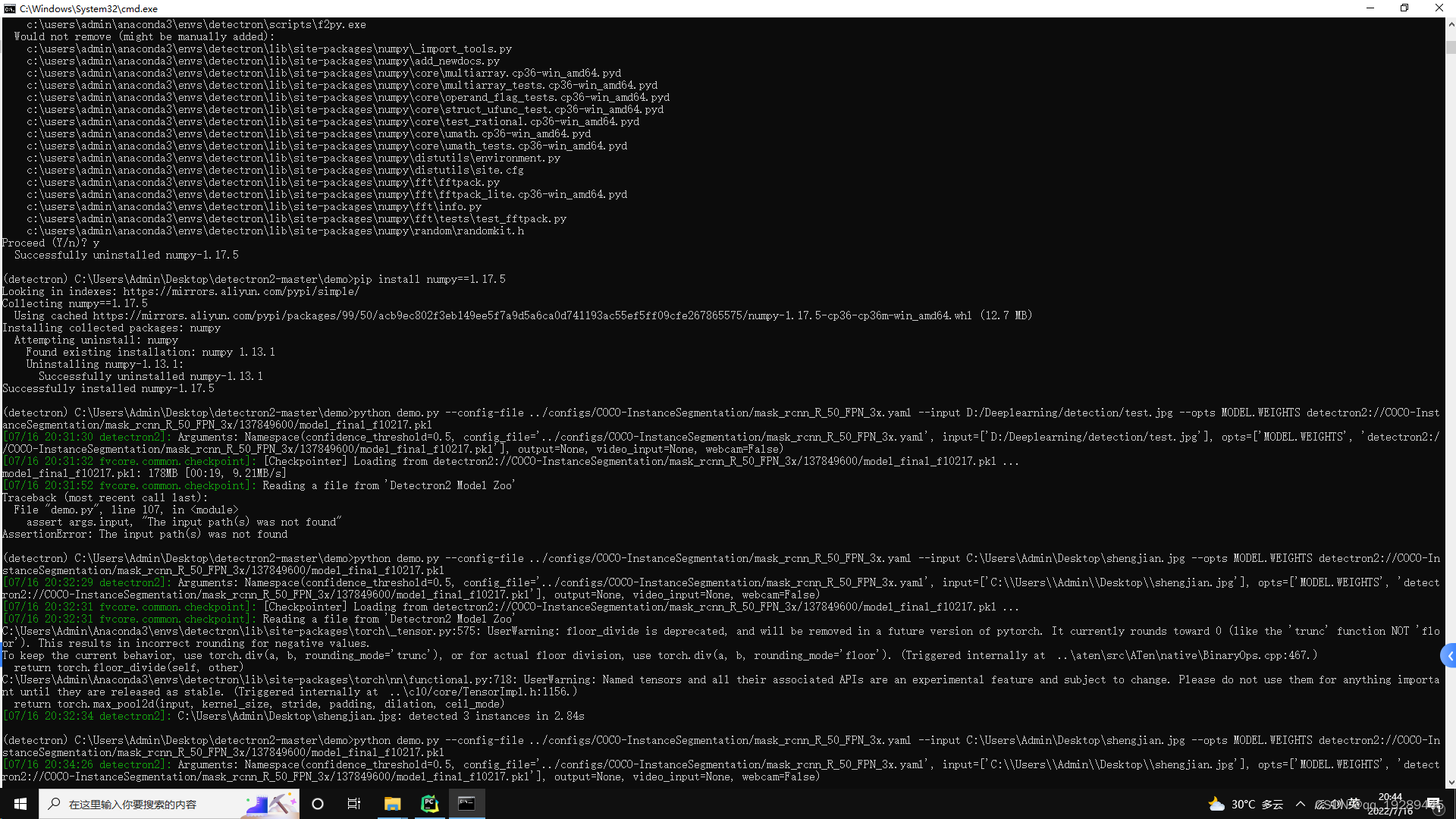Open the weather widget showing 30°C
The height and width of the screenshot is (819, 1456).
click(x=1244, y=804)
